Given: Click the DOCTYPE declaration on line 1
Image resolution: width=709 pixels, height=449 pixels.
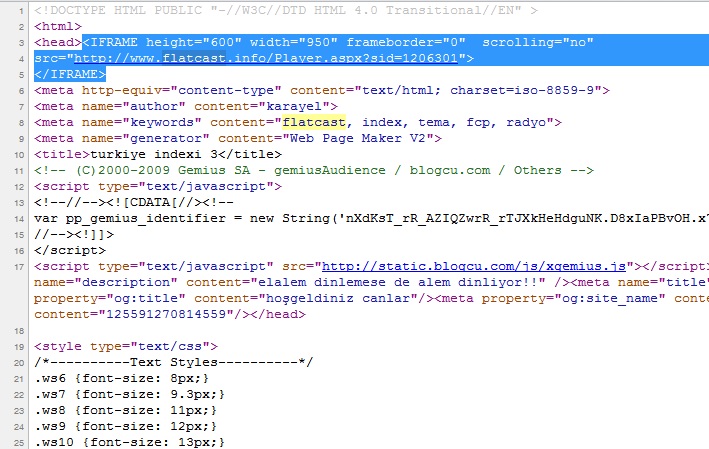Looking at the screenshot, I should [x=286, y=10].
